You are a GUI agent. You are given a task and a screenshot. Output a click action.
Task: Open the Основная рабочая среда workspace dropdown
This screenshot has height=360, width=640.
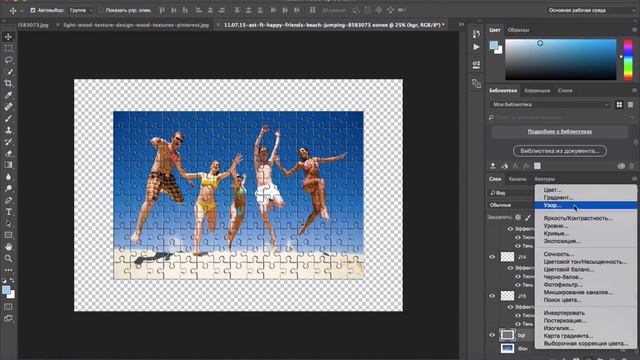point(590,10)
